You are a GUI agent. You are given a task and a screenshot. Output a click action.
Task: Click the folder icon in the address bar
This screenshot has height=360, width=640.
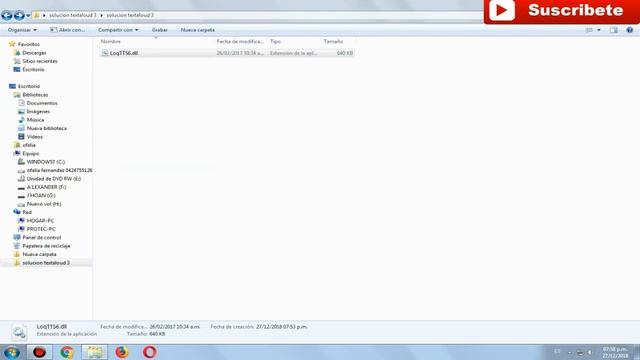point(36,15)
